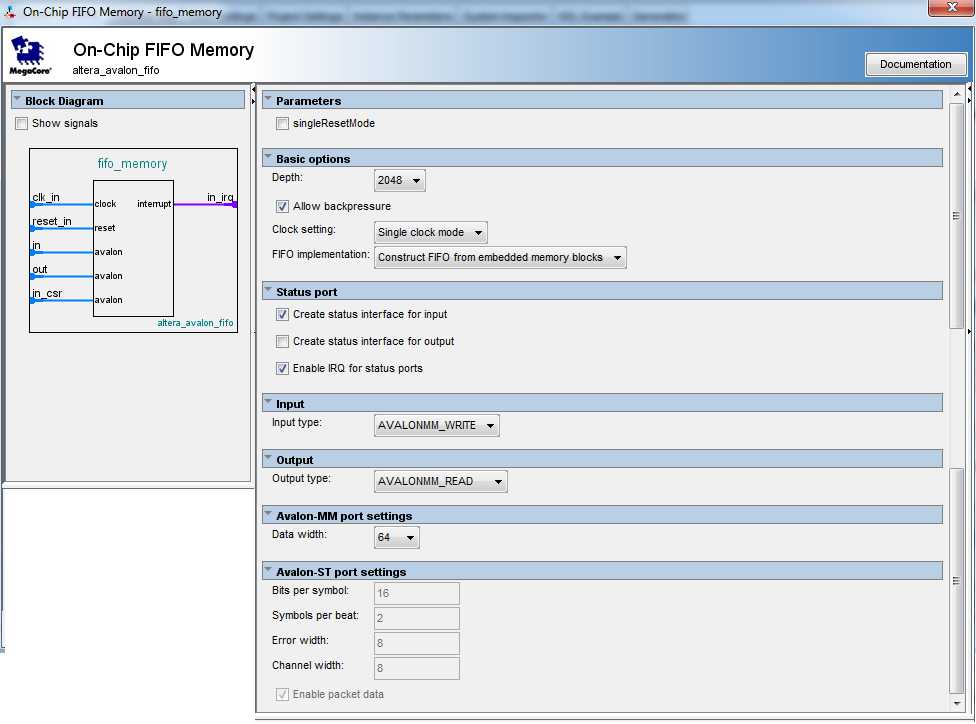Click the fifo_memory label in block diagram
This screenshot has width=976, height=724.
tap(132, 164)
